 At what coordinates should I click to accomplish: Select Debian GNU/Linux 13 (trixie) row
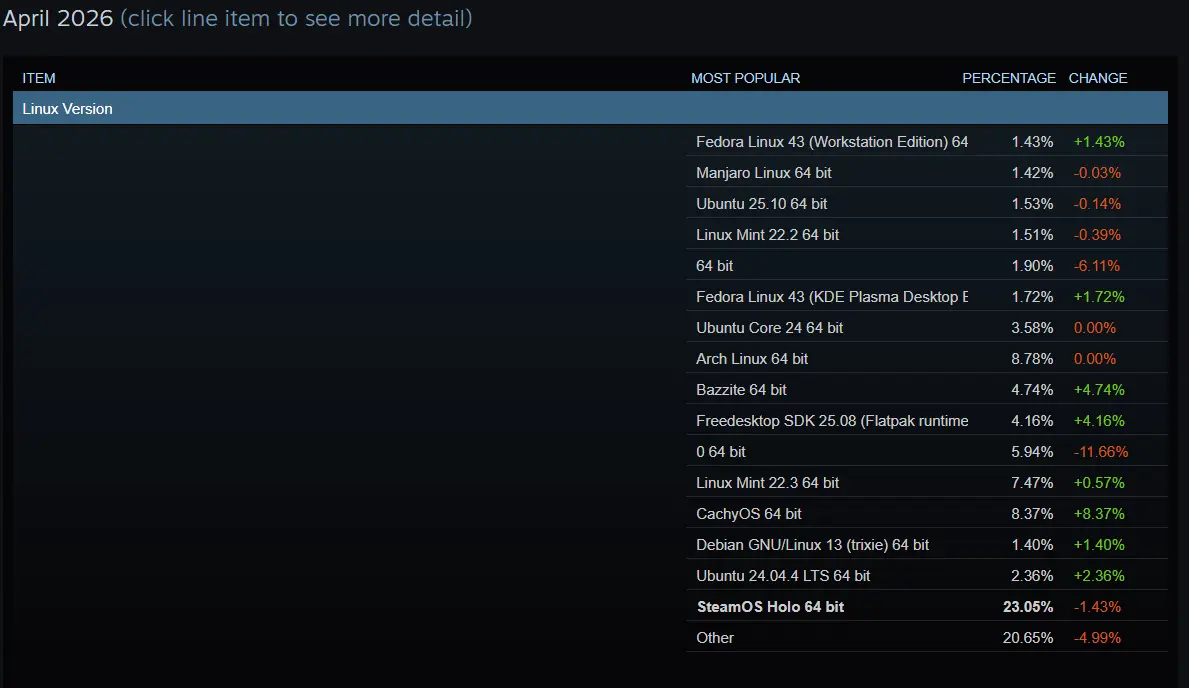pyautogui.click(x=927, y=545)
